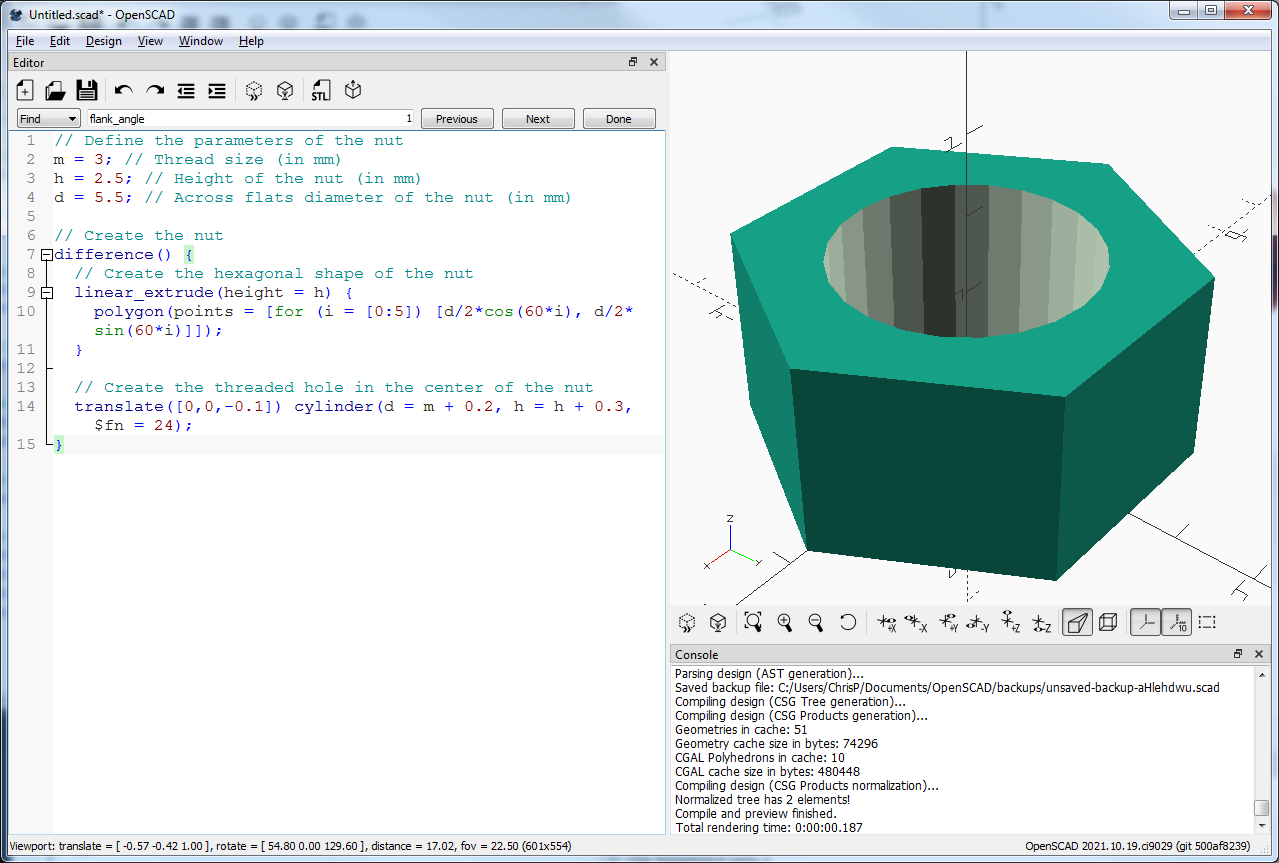Click the Render icon in editor toolbar

[285, 91]
